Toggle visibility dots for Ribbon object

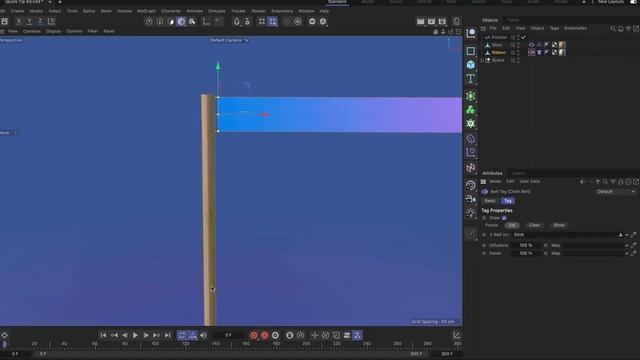pos(518,52)
